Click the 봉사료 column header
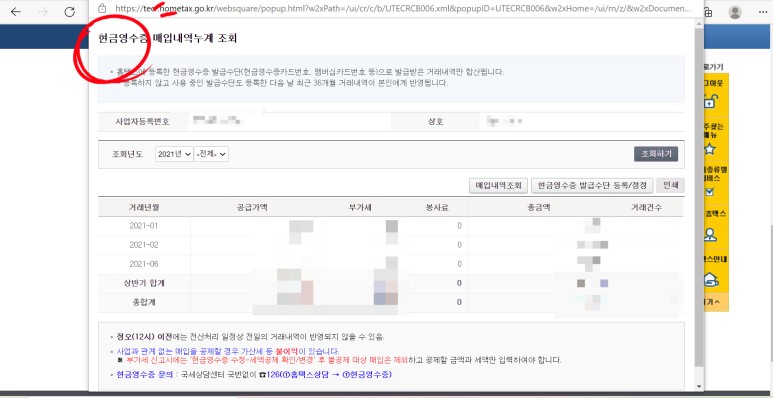773x398 pixels. (437, 208)
